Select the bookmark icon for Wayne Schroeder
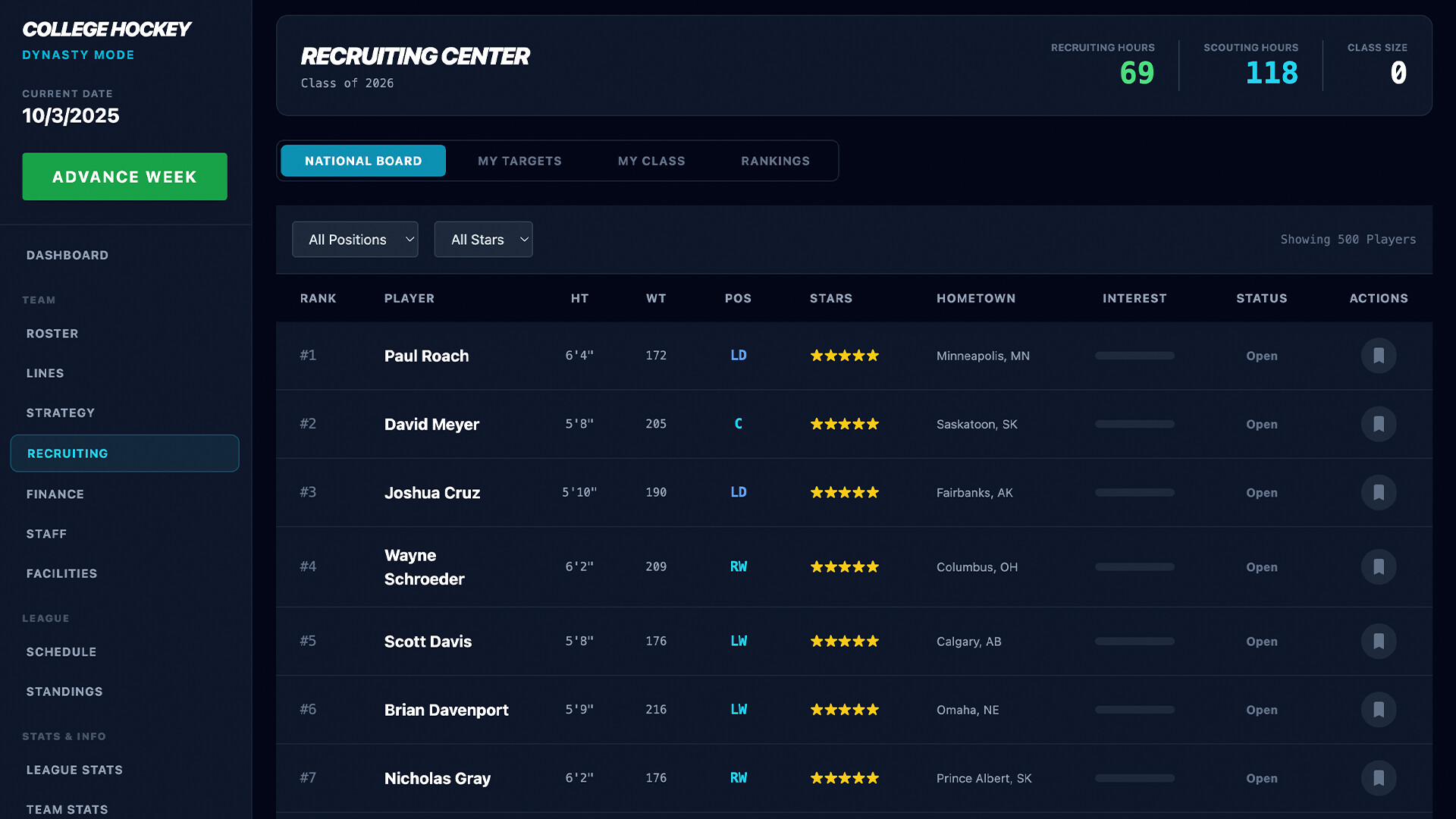 tap(1379, 566)
